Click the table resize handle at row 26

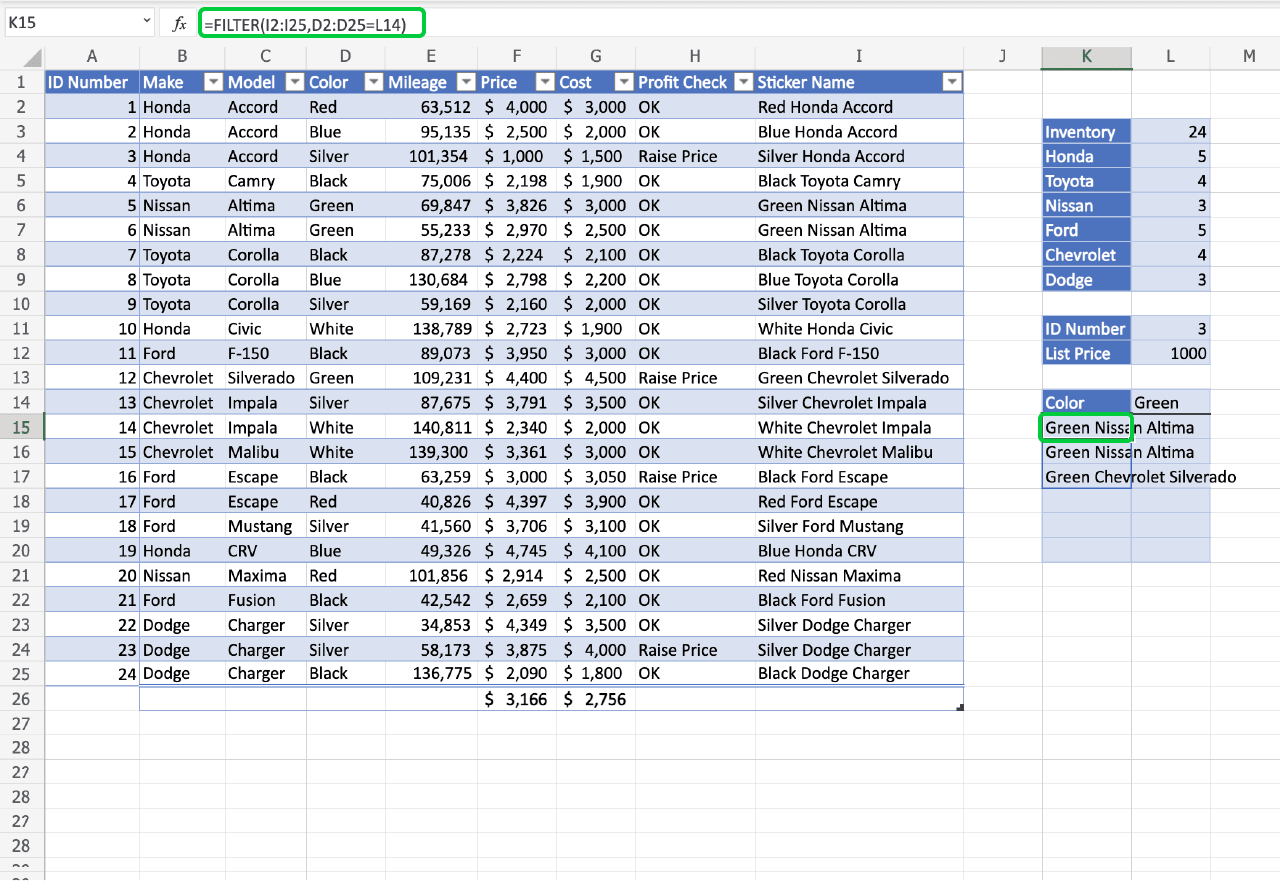click(x=960, y=707)
